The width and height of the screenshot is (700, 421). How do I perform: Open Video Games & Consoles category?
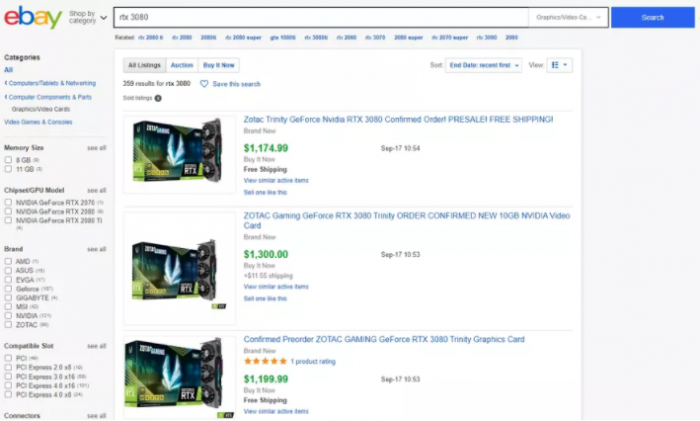pyautogui.click(x=38, y=122)
